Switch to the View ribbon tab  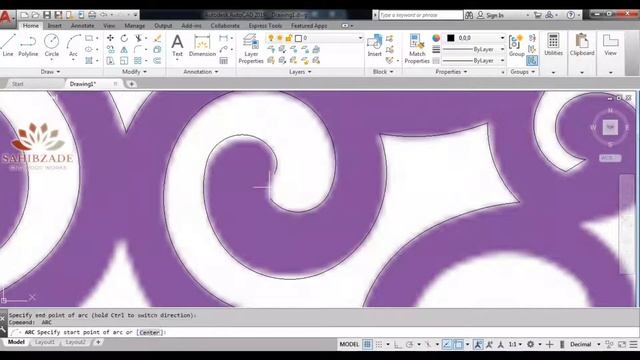tap(109, 26)
